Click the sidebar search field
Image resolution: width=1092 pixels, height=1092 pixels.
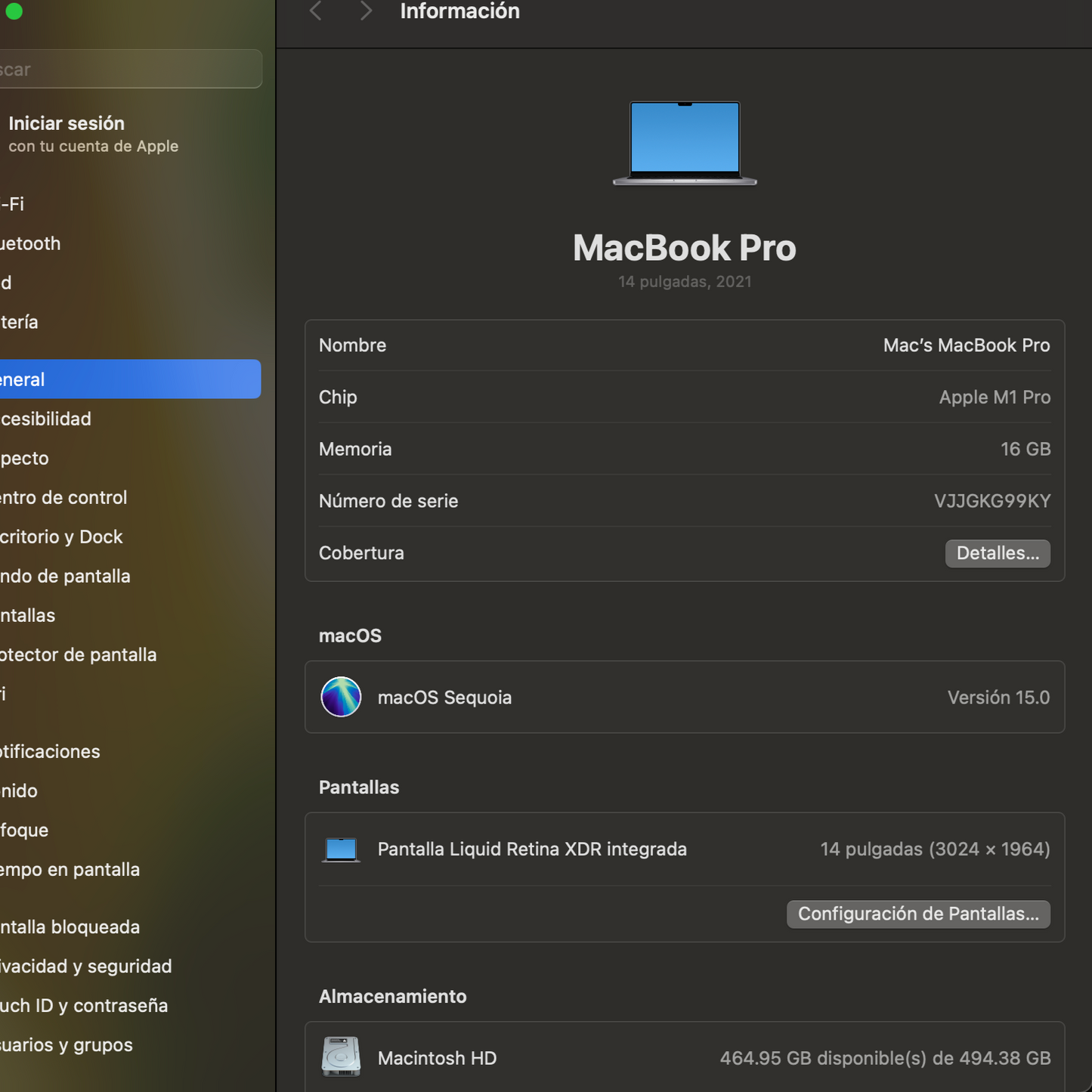click(x=128, y=68)
